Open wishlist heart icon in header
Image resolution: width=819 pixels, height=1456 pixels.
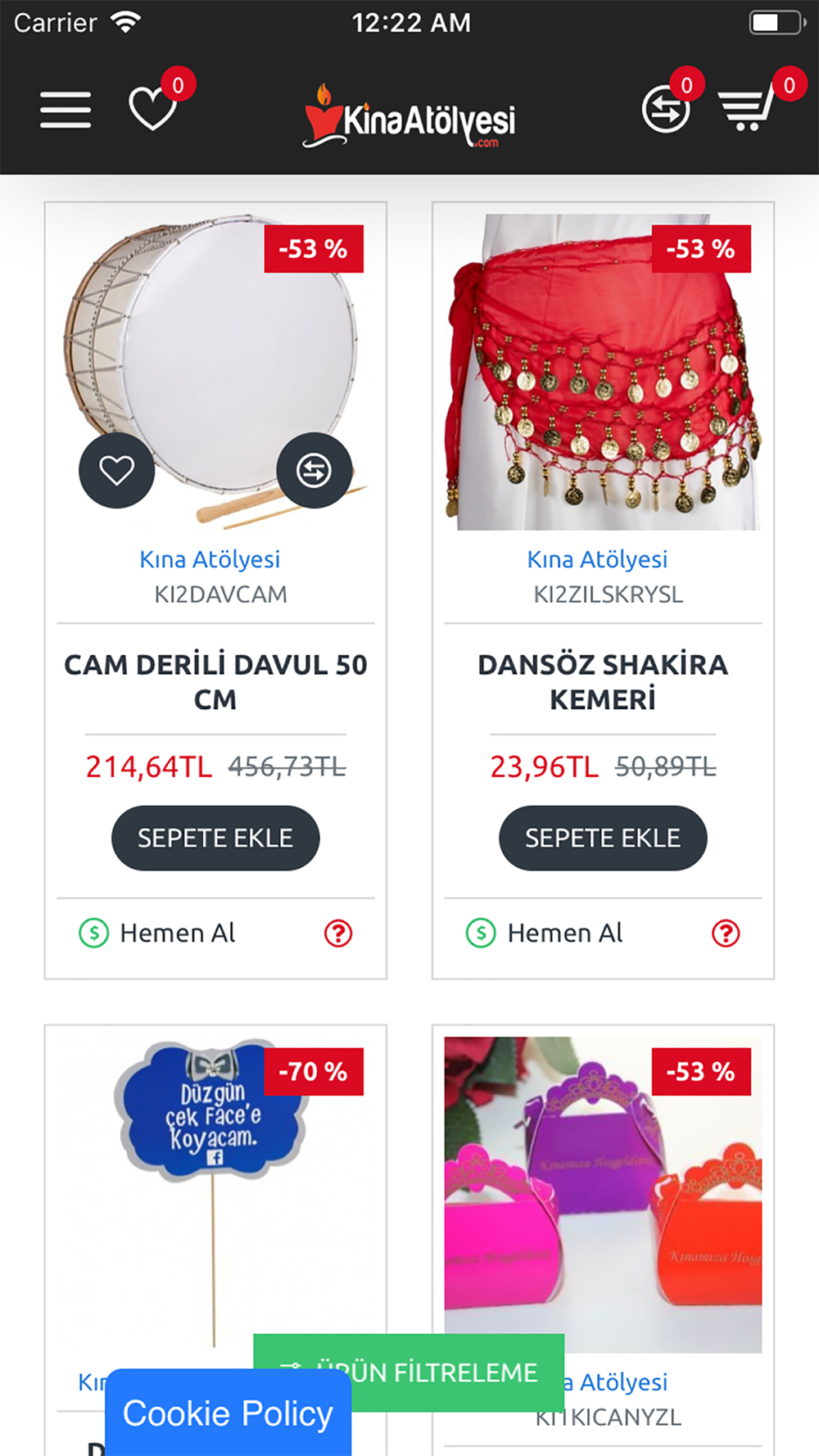click(152, 109)
